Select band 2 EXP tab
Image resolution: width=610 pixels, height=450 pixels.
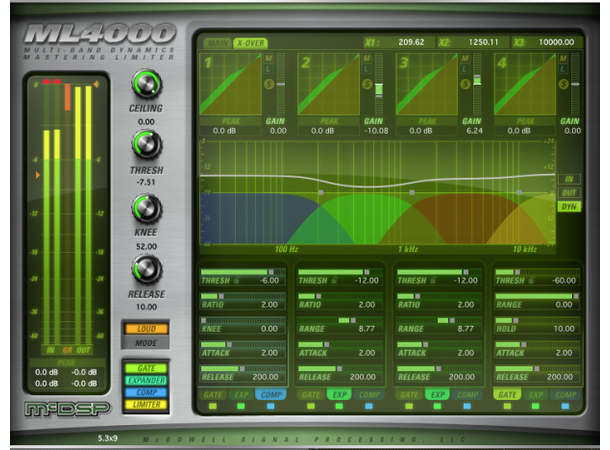coord(339,395)
